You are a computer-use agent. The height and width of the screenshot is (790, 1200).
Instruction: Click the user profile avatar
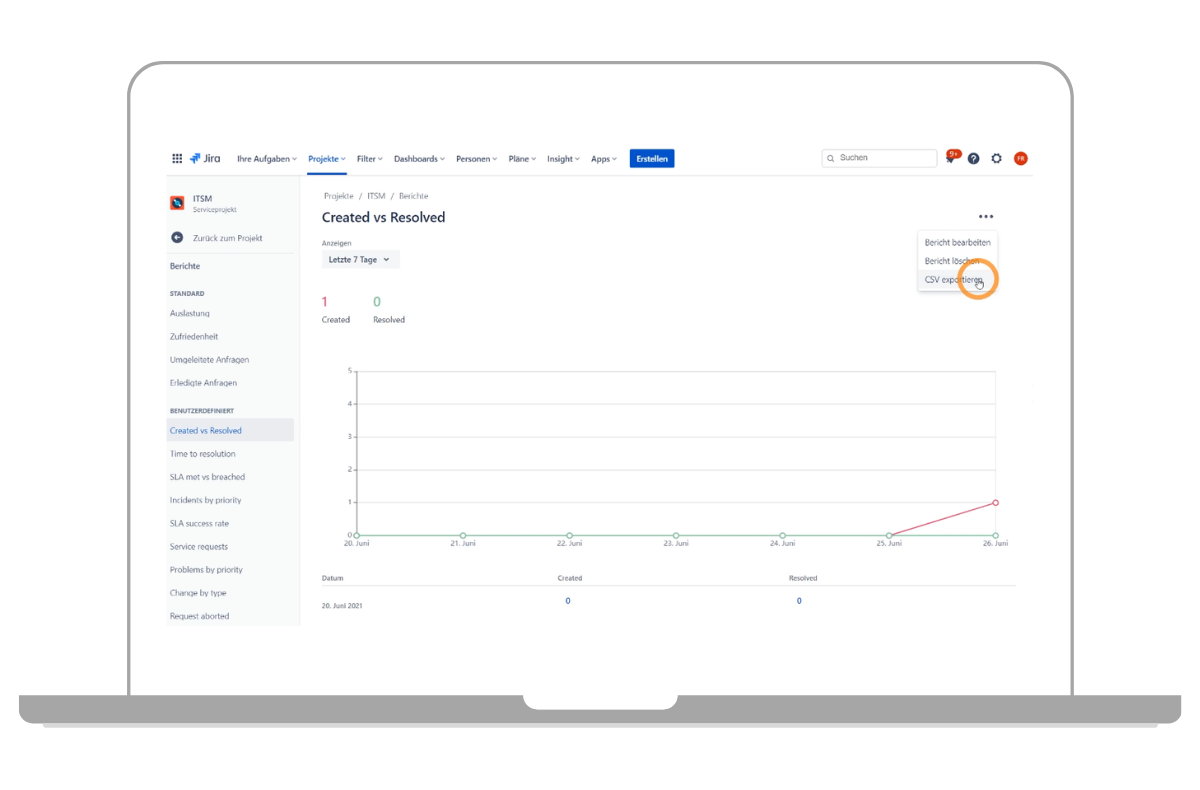pos(1020,158)
